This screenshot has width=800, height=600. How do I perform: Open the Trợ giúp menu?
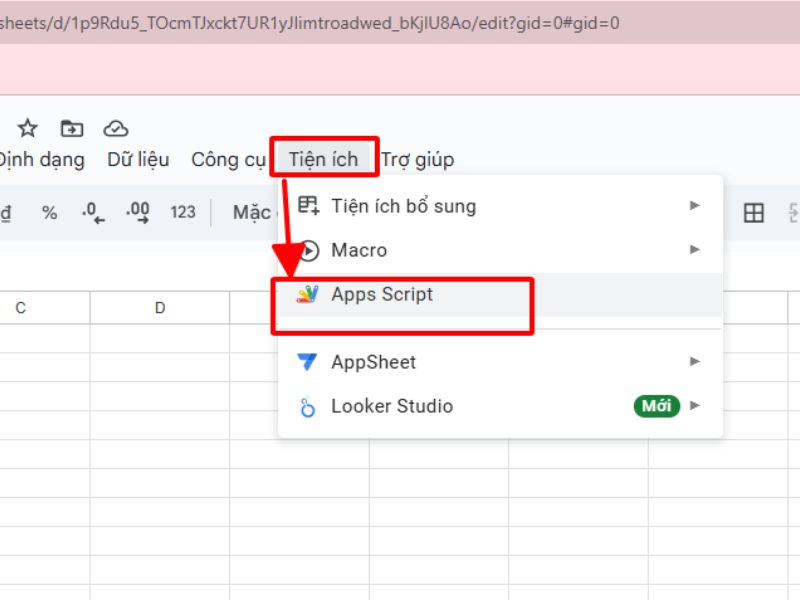pyautogui.click(x=417, y=159)
